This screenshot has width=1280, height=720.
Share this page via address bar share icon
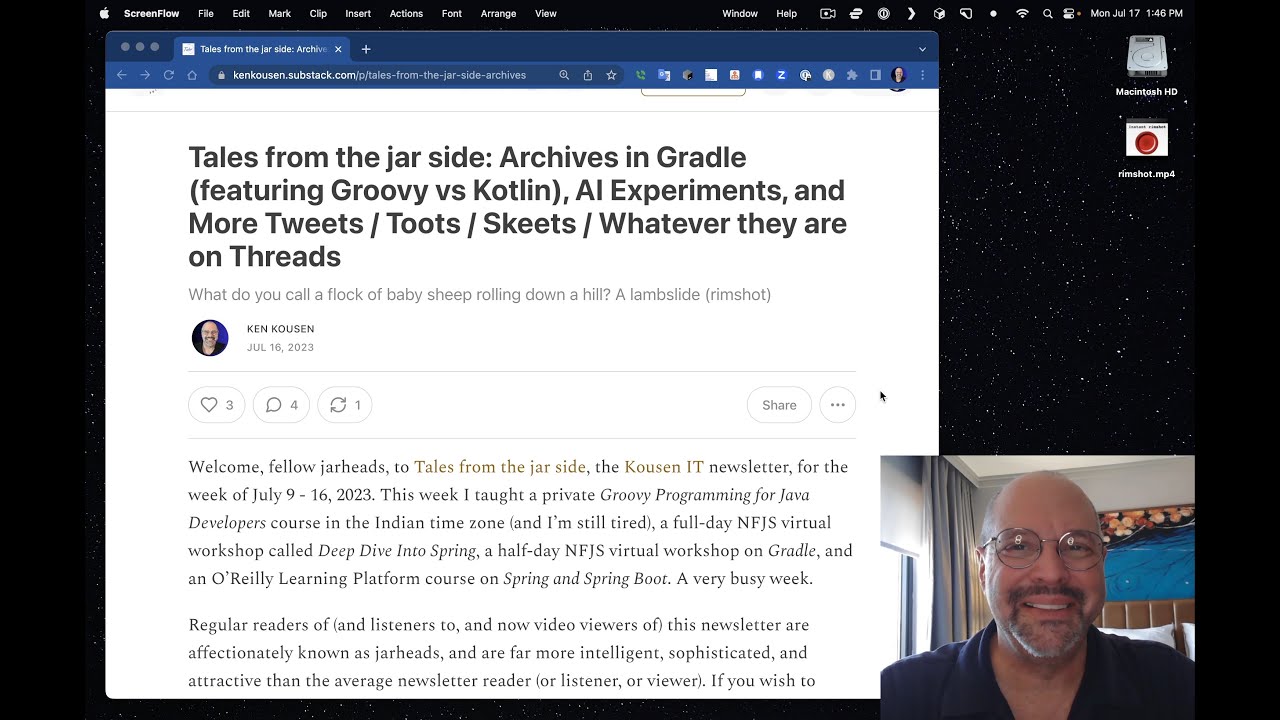click(588, 75)
